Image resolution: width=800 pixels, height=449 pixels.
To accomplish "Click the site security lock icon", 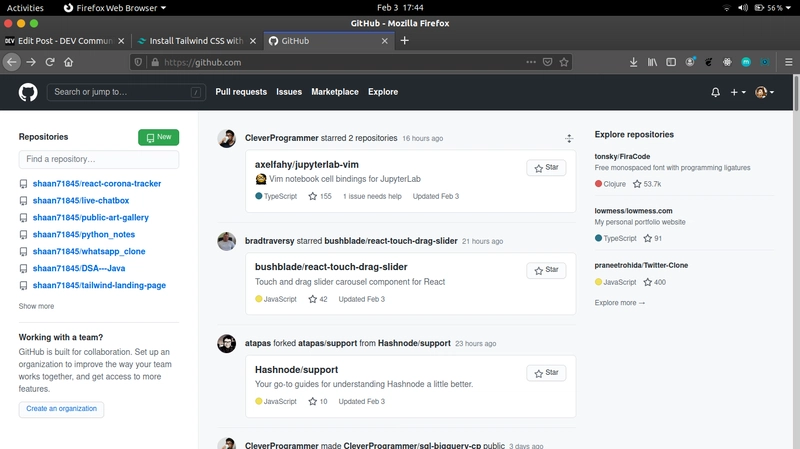I will (x=155, y=62).
